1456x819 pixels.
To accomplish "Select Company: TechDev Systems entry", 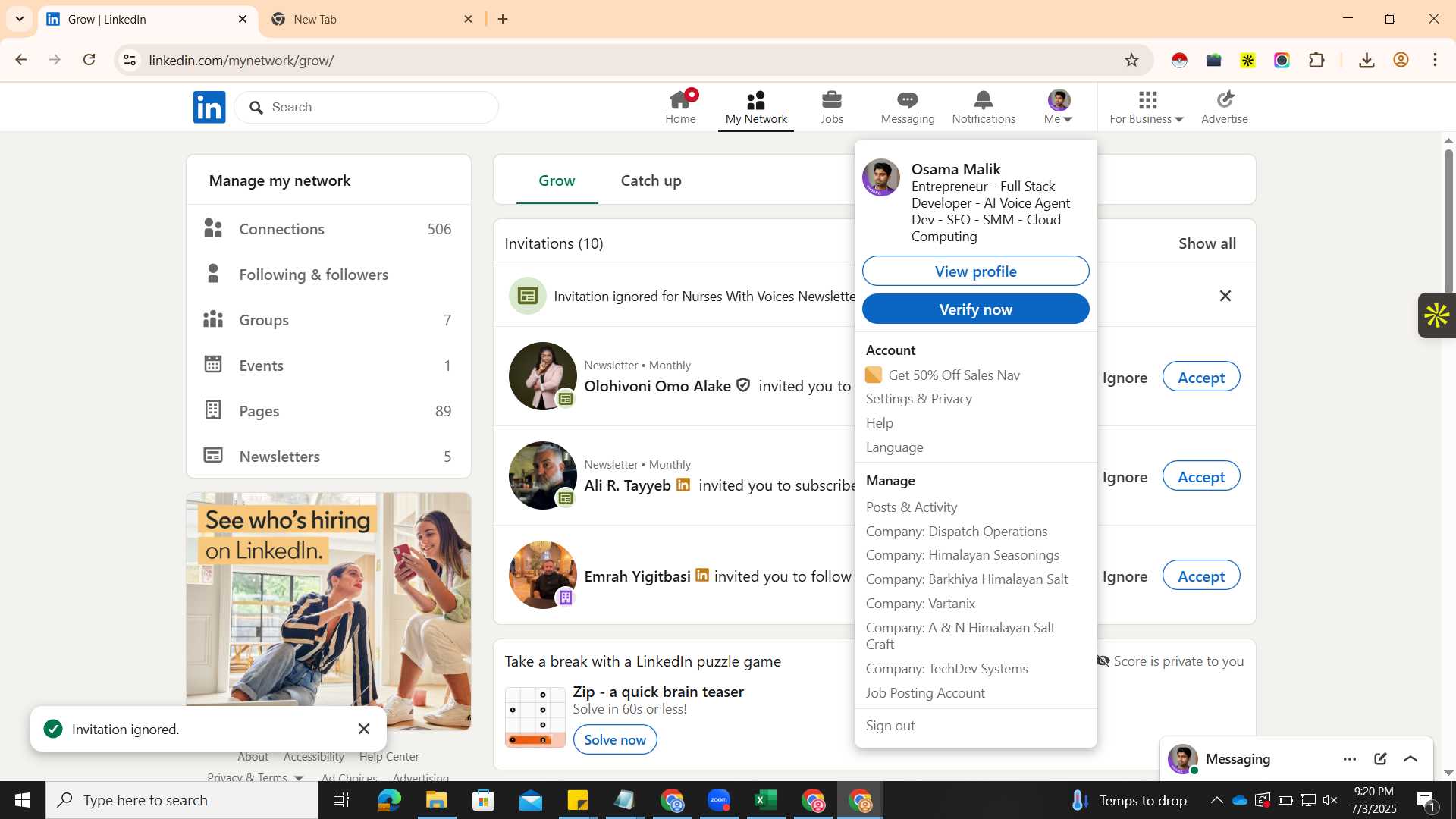I will pos(946,669).
